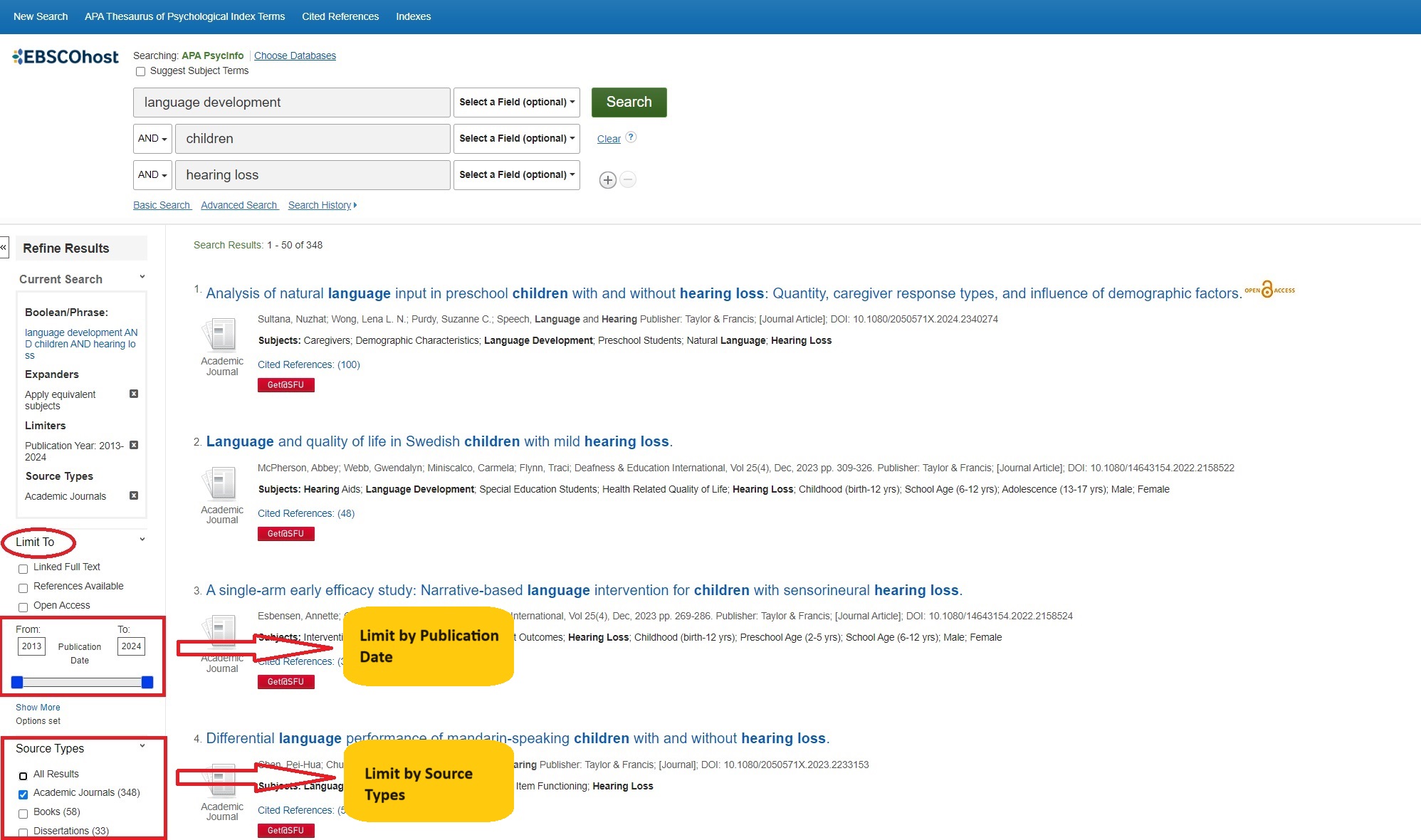
Task: Remove Academic Journals source type filter
Action: (x=134, y=495)
